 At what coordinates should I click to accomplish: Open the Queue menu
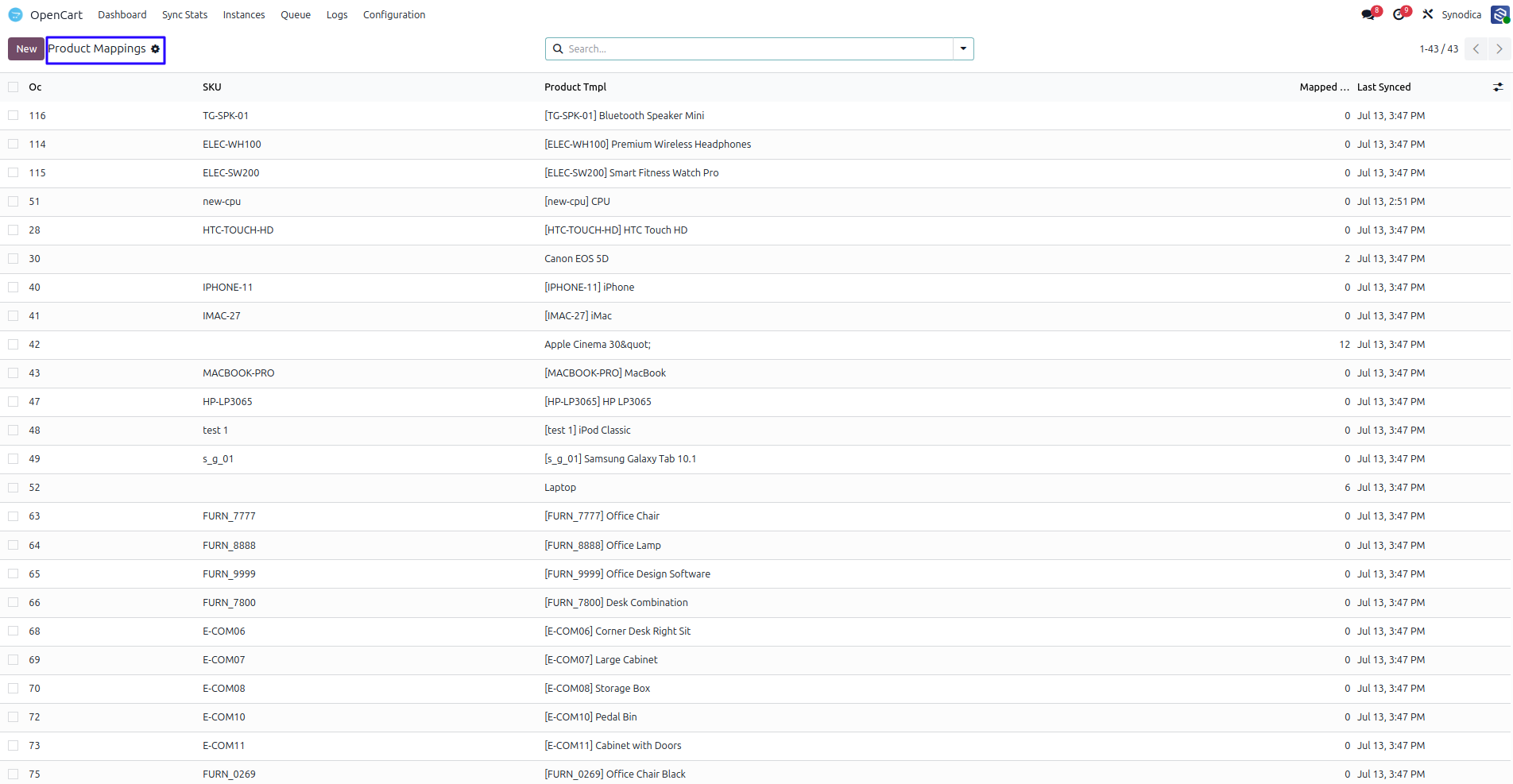(x=296, y=15)
